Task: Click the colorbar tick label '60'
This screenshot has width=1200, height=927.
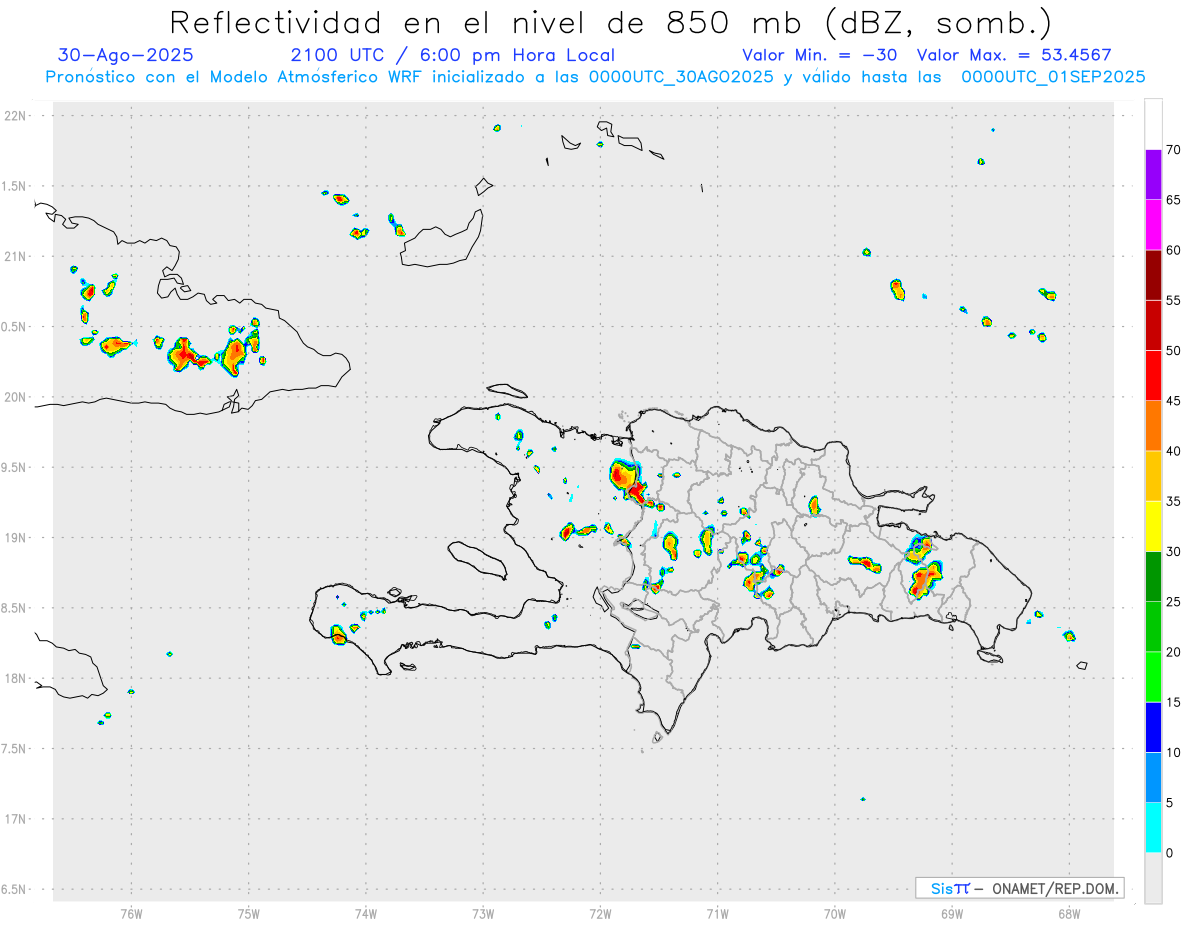Action: 1174,250
